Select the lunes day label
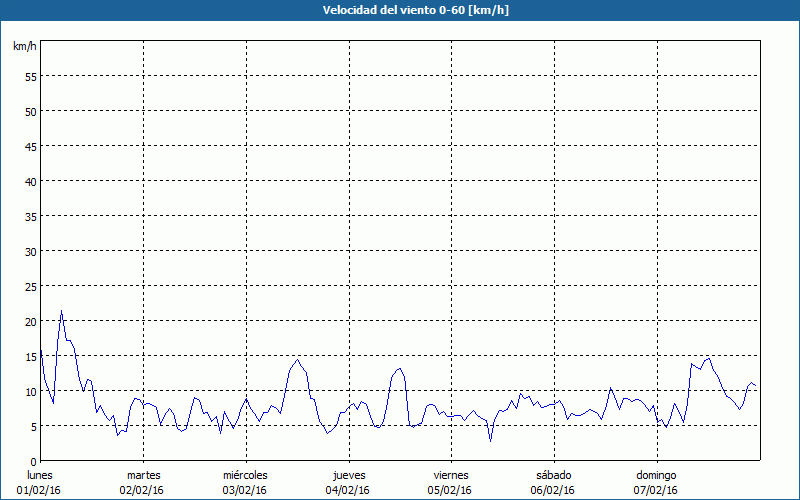Viewport: 800px width, 500px height. point(40,475)
